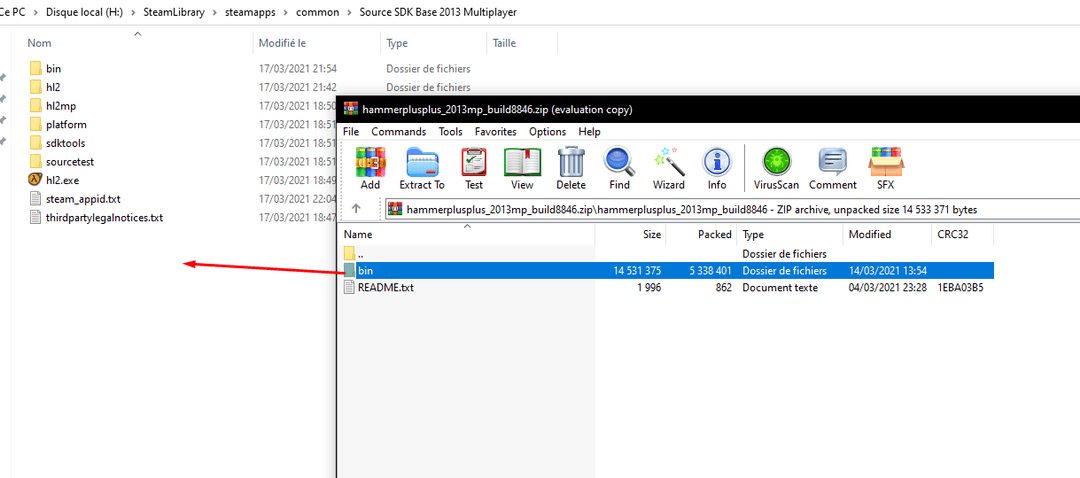Viewport: 1080px width, 478px height.
Task: Click the thirdpartylegalnotices.txt file icon
Action: (36, 217)
